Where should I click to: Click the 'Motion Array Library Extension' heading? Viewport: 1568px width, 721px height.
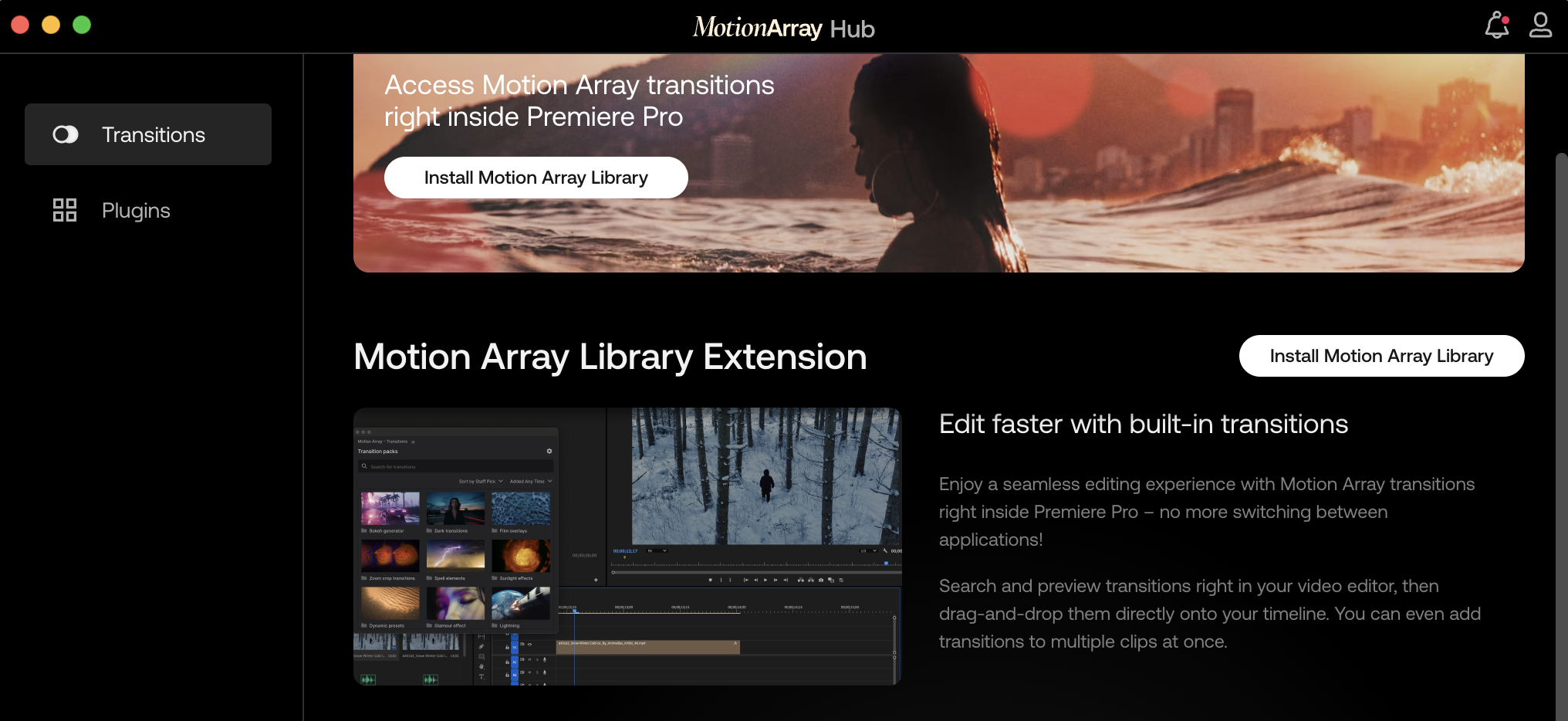(610, 357)
